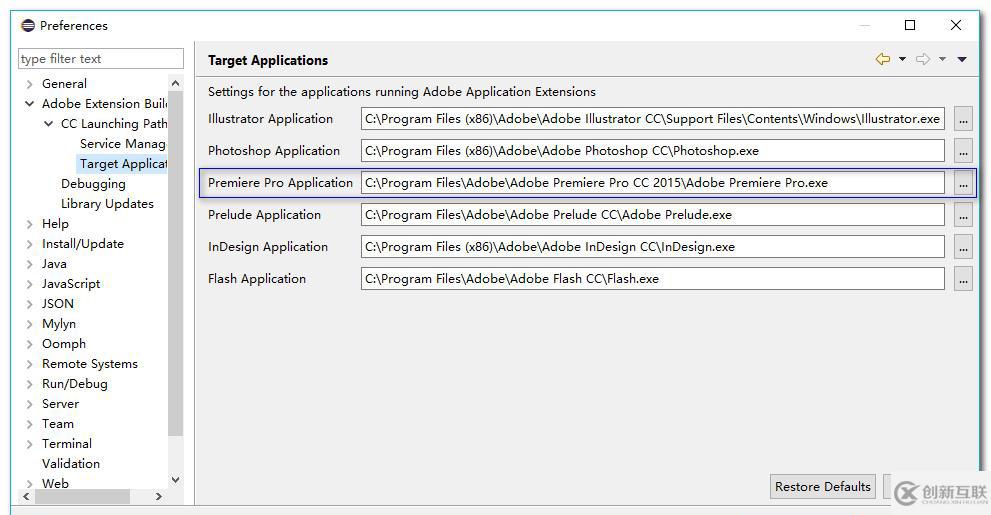Select Service Manager in the tree
The width and height of the screenshot is (991, 515).
[123, 144]
